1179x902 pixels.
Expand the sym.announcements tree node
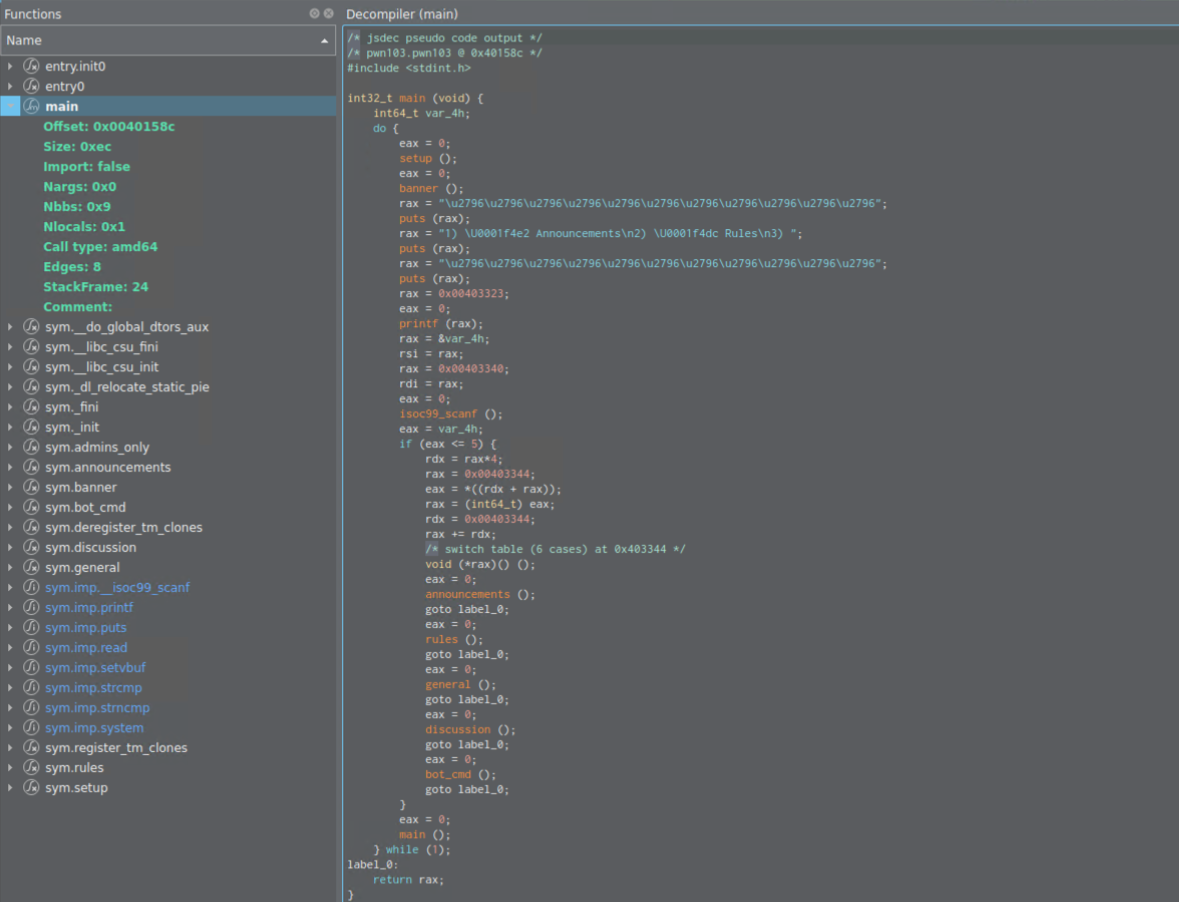click(x=10, y=467)
